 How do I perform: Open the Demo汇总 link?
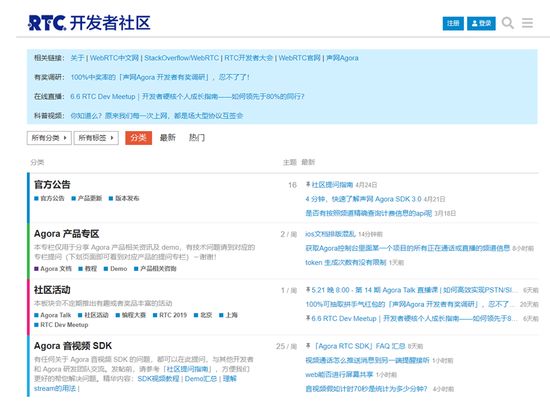pyautogui.click(x=201, y=379)
